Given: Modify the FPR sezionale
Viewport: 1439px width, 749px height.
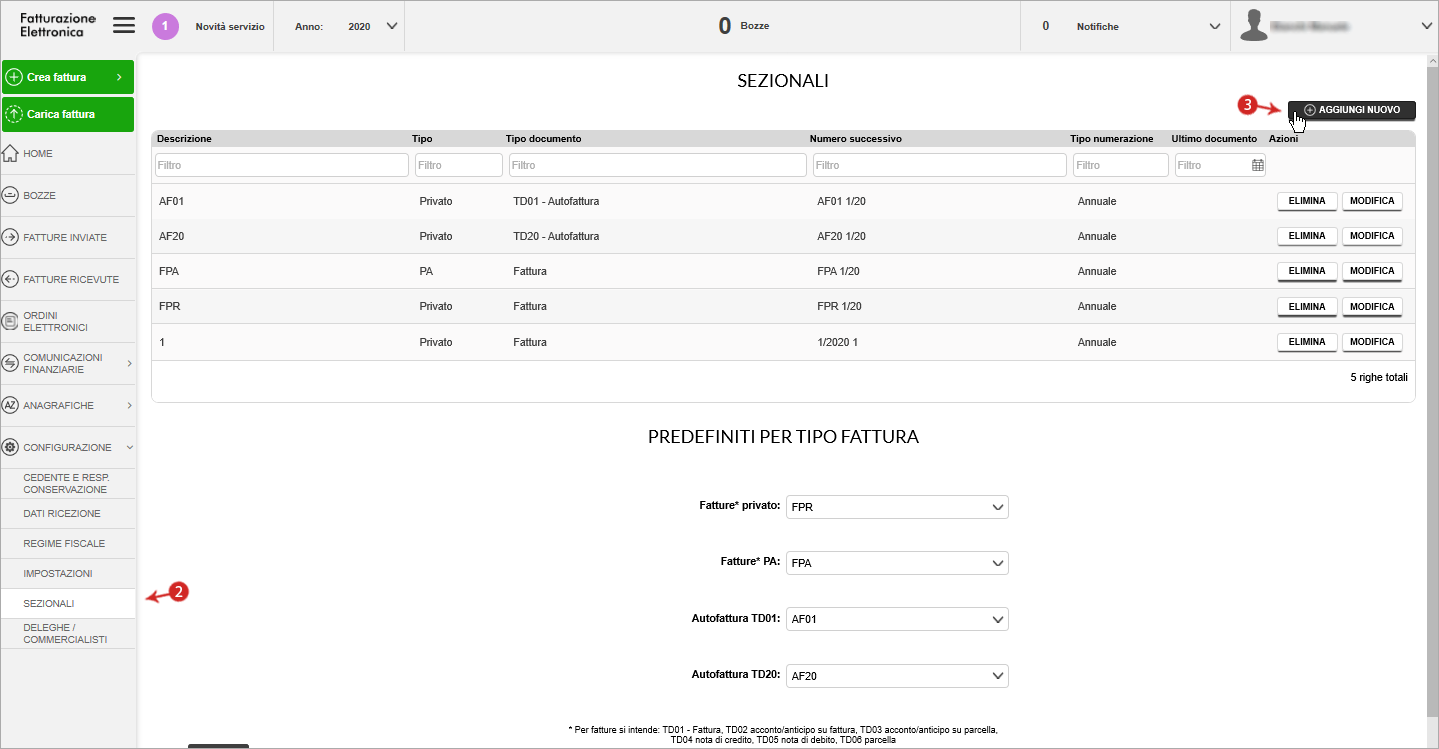Looking at the screenshot, I should [x=1372, y=306].
